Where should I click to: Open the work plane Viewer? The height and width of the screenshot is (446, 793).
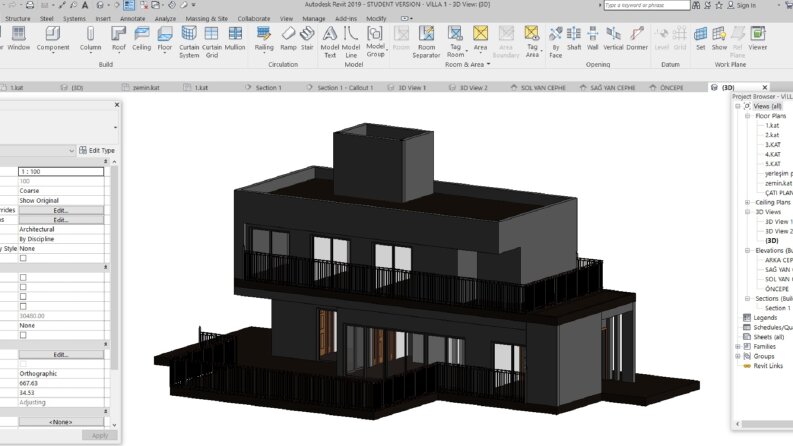758,38
